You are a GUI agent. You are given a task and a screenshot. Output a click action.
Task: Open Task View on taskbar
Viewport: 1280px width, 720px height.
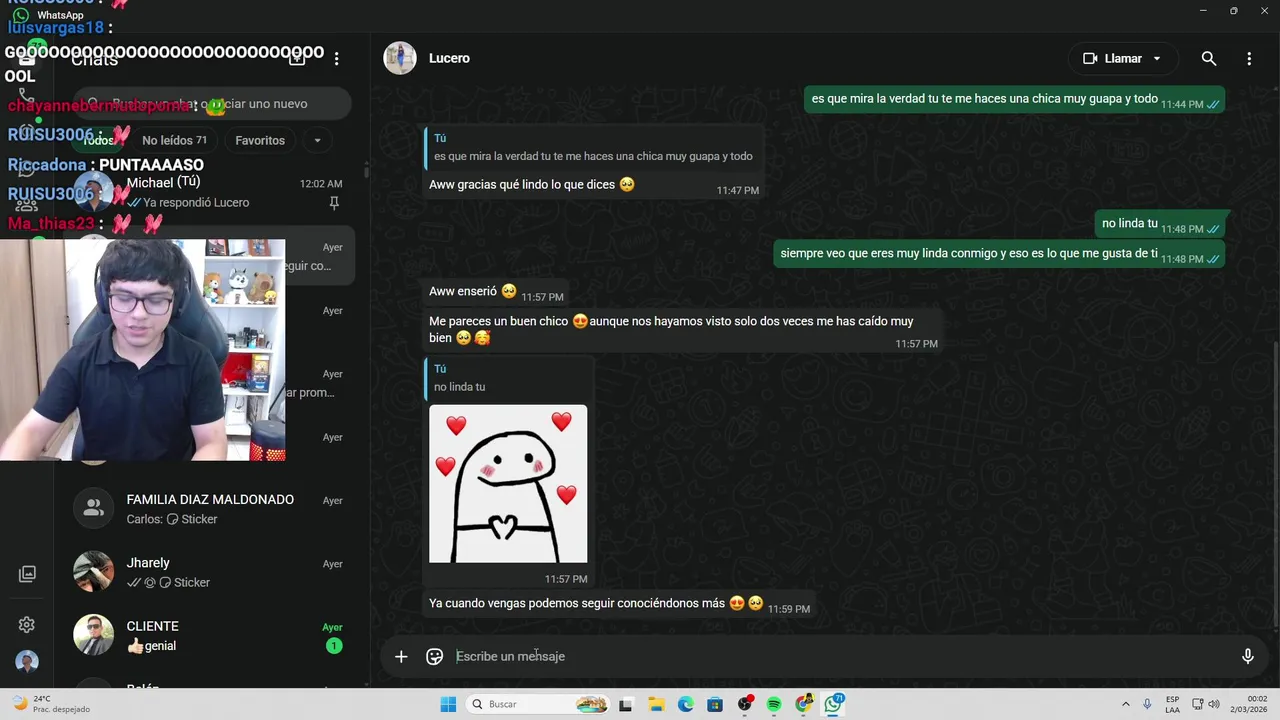tap(626, 704)
